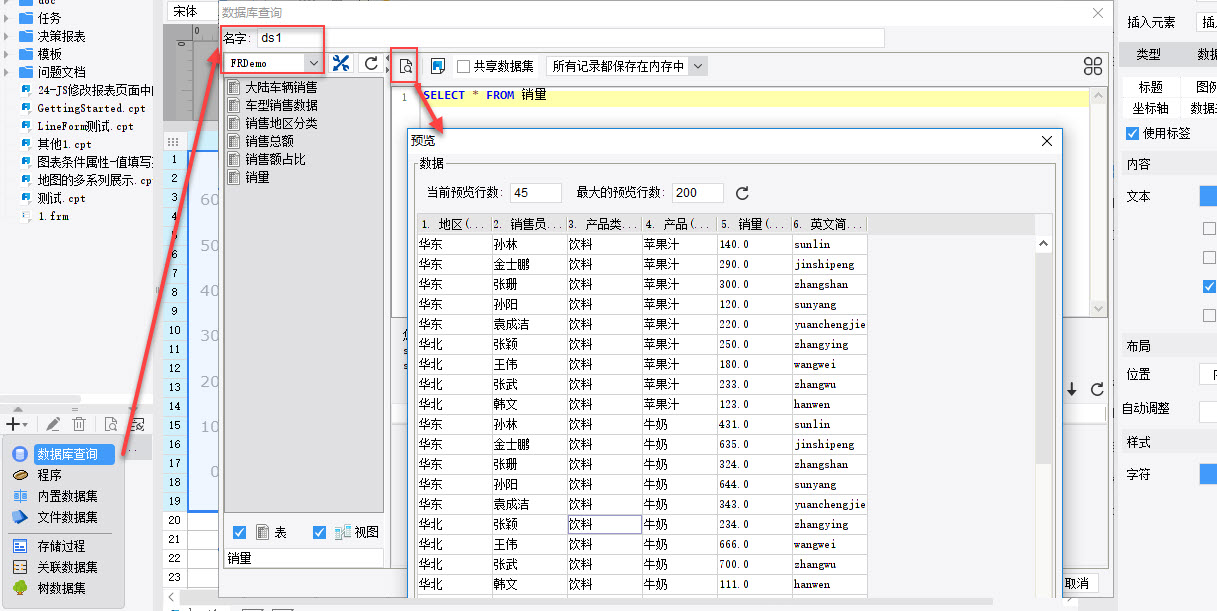
Task: Uncheck the 表 tables checkbox
Action: pos(239,532)
